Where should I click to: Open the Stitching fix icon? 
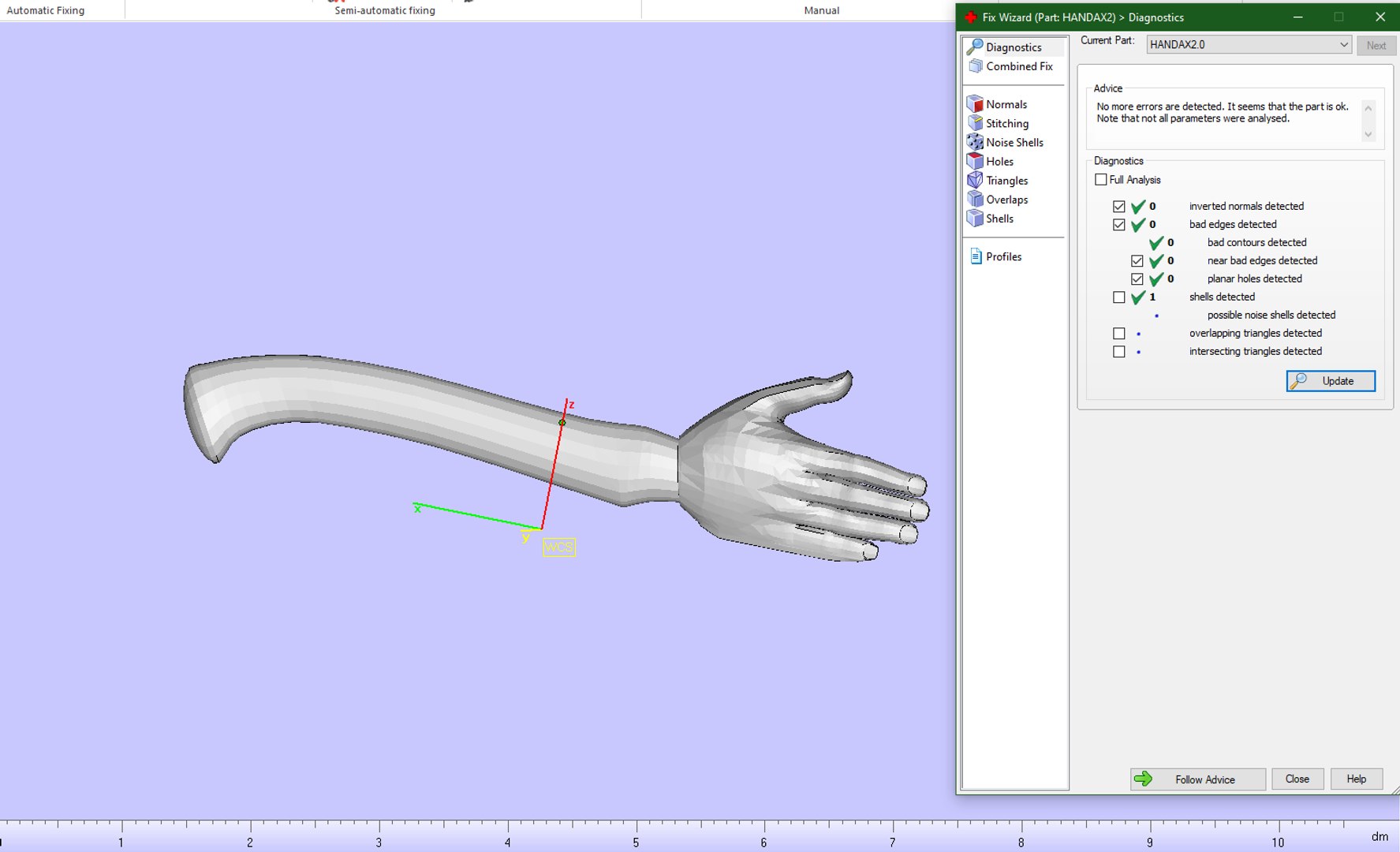pos(975,123)
